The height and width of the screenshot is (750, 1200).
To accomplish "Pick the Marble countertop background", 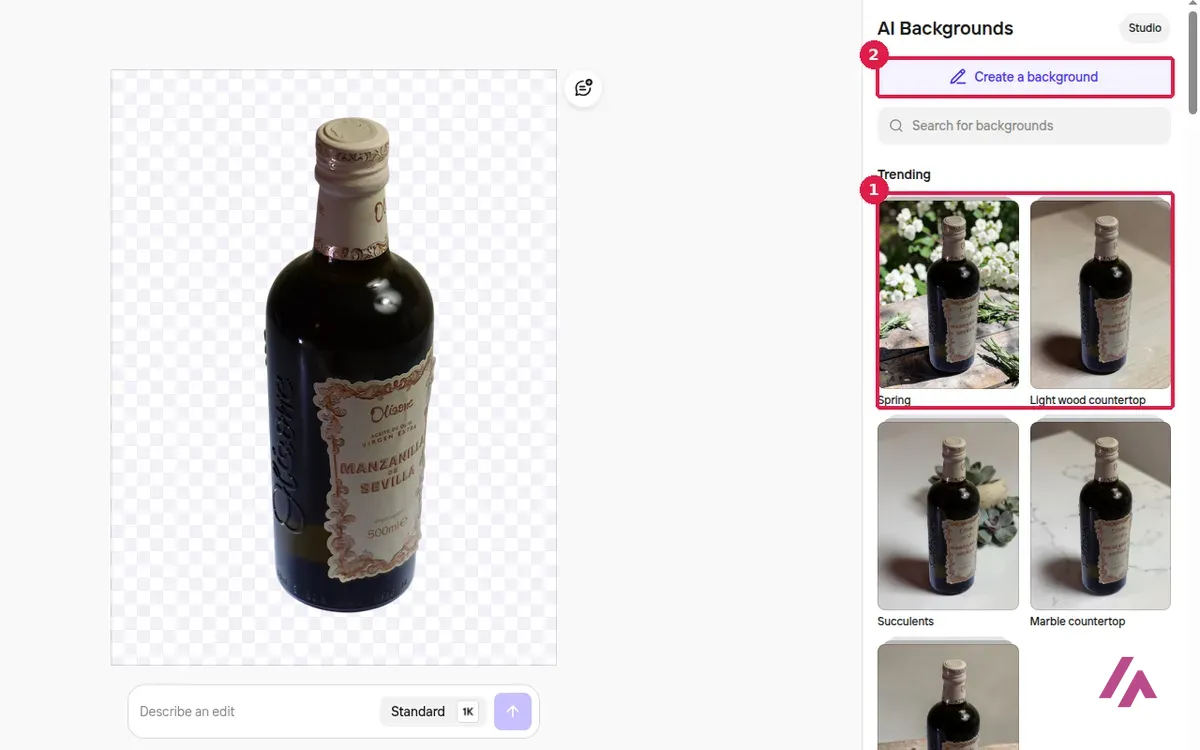I will click(x=1100, y=515).
